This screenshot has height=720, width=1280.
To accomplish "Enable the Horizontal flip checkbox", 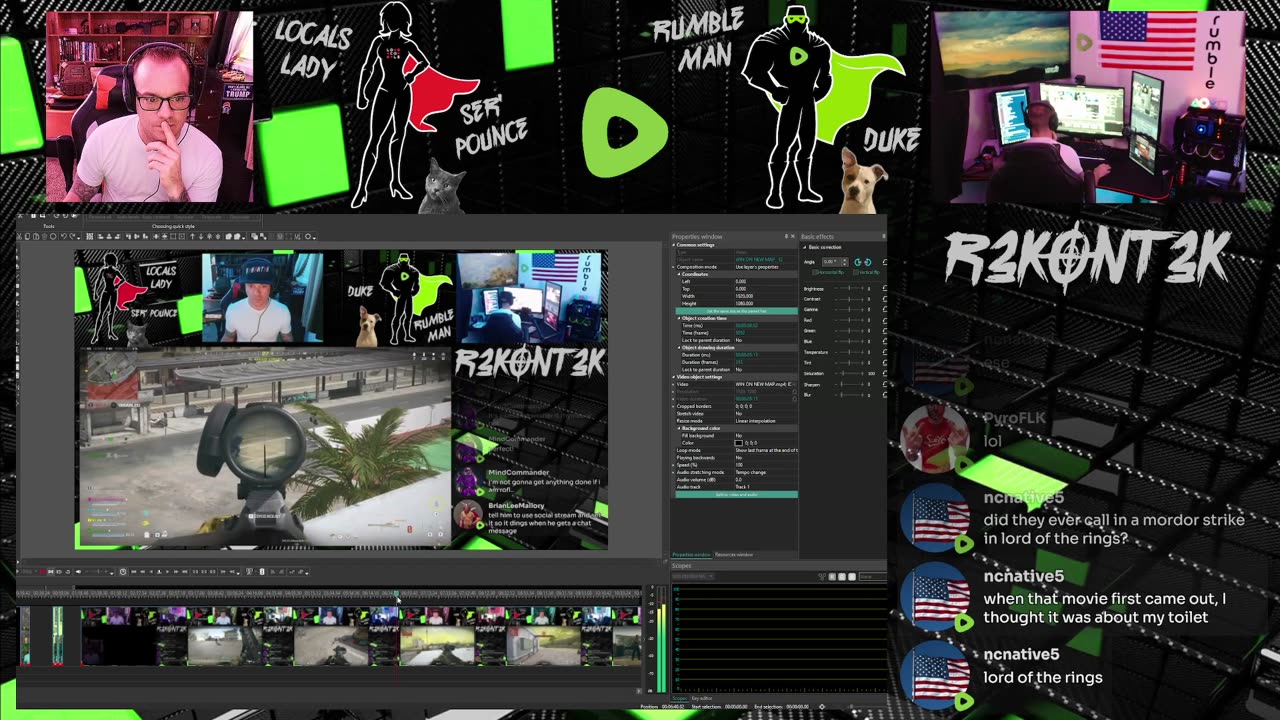I will (815, 272).
